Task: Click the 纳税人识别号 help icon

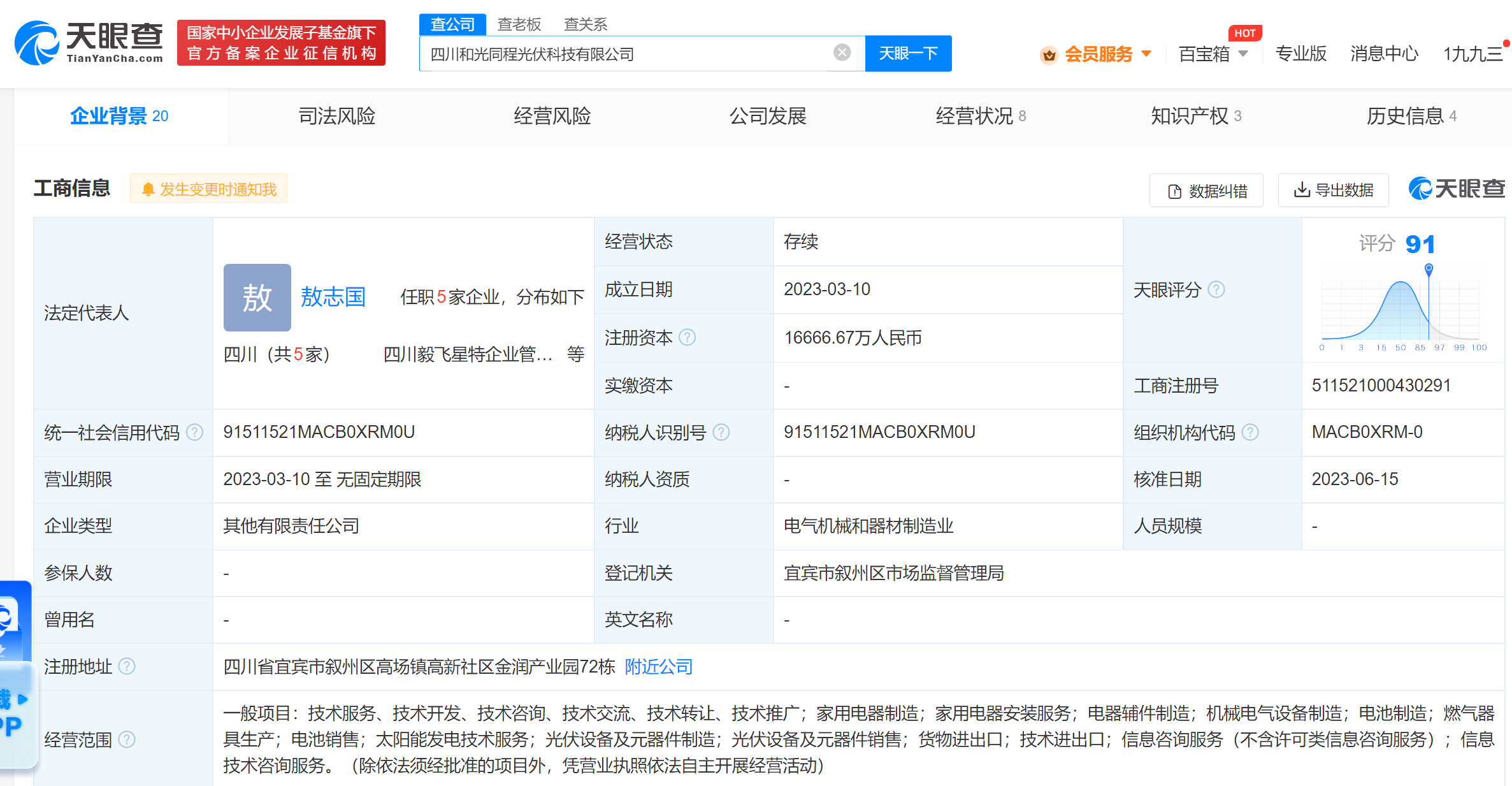Action: pos(721,433)
